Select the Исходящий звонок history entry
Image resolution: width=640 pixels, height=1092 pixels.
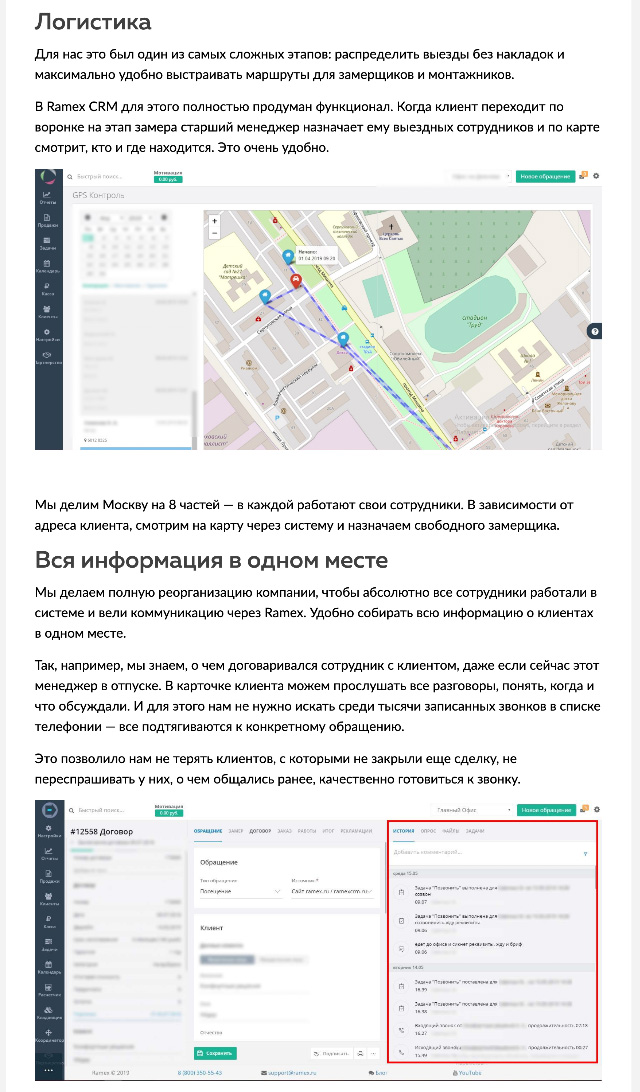pos(492,1050)
